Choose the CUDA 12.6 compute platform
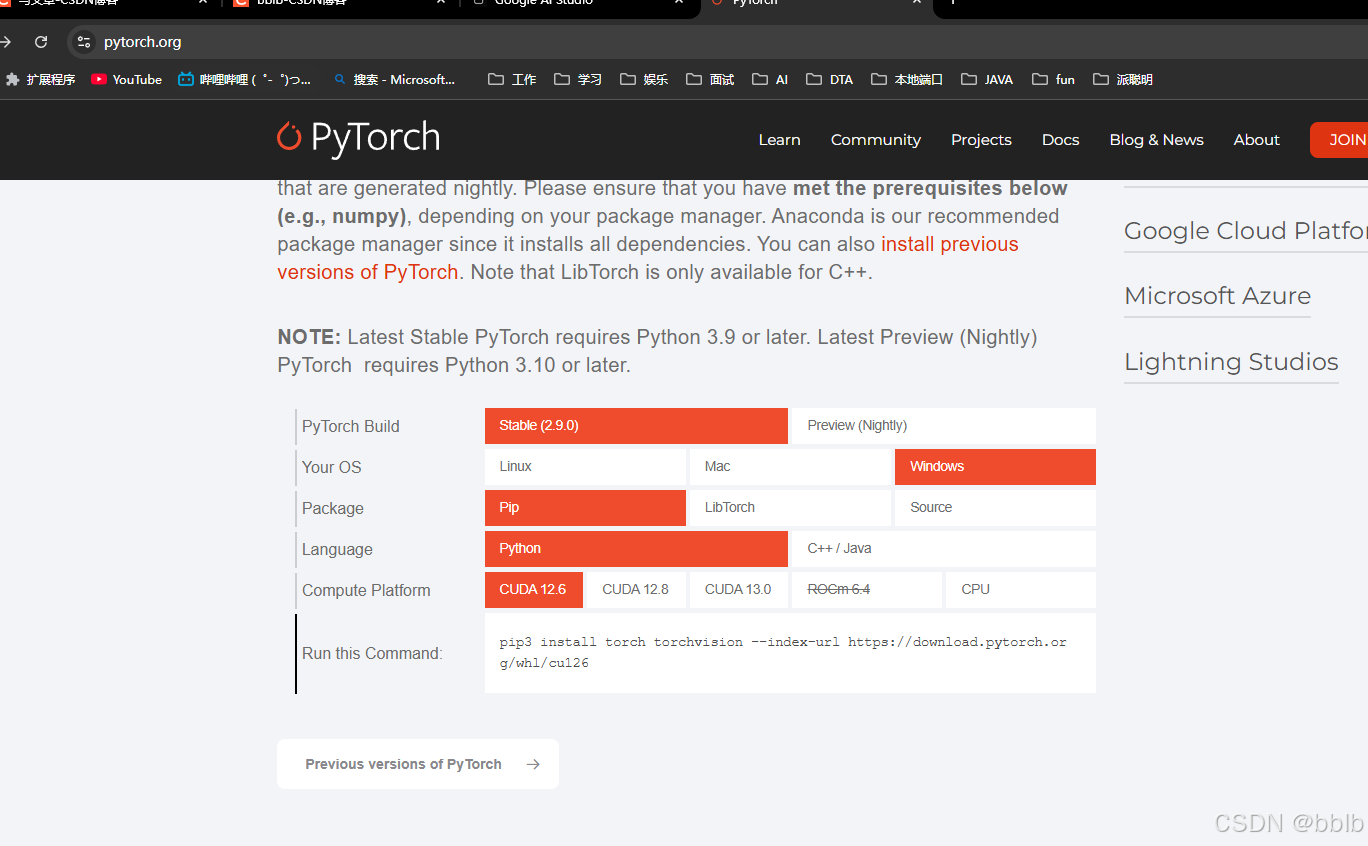 coord(534,590)
